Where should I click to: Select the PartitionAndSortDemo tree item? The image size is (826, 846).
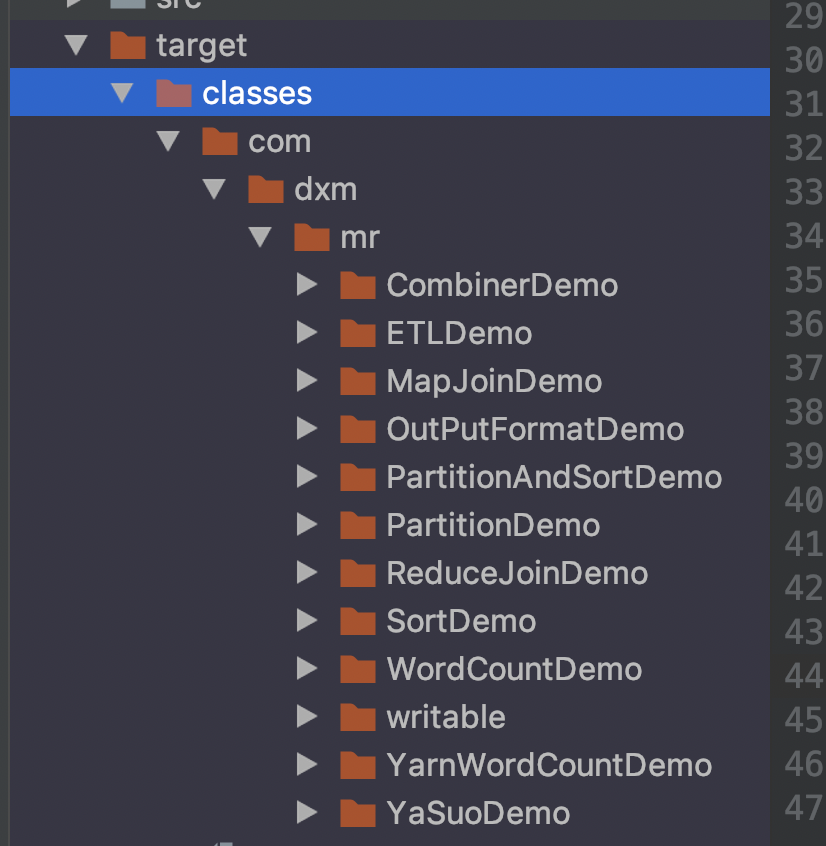(x=554, y=478)
